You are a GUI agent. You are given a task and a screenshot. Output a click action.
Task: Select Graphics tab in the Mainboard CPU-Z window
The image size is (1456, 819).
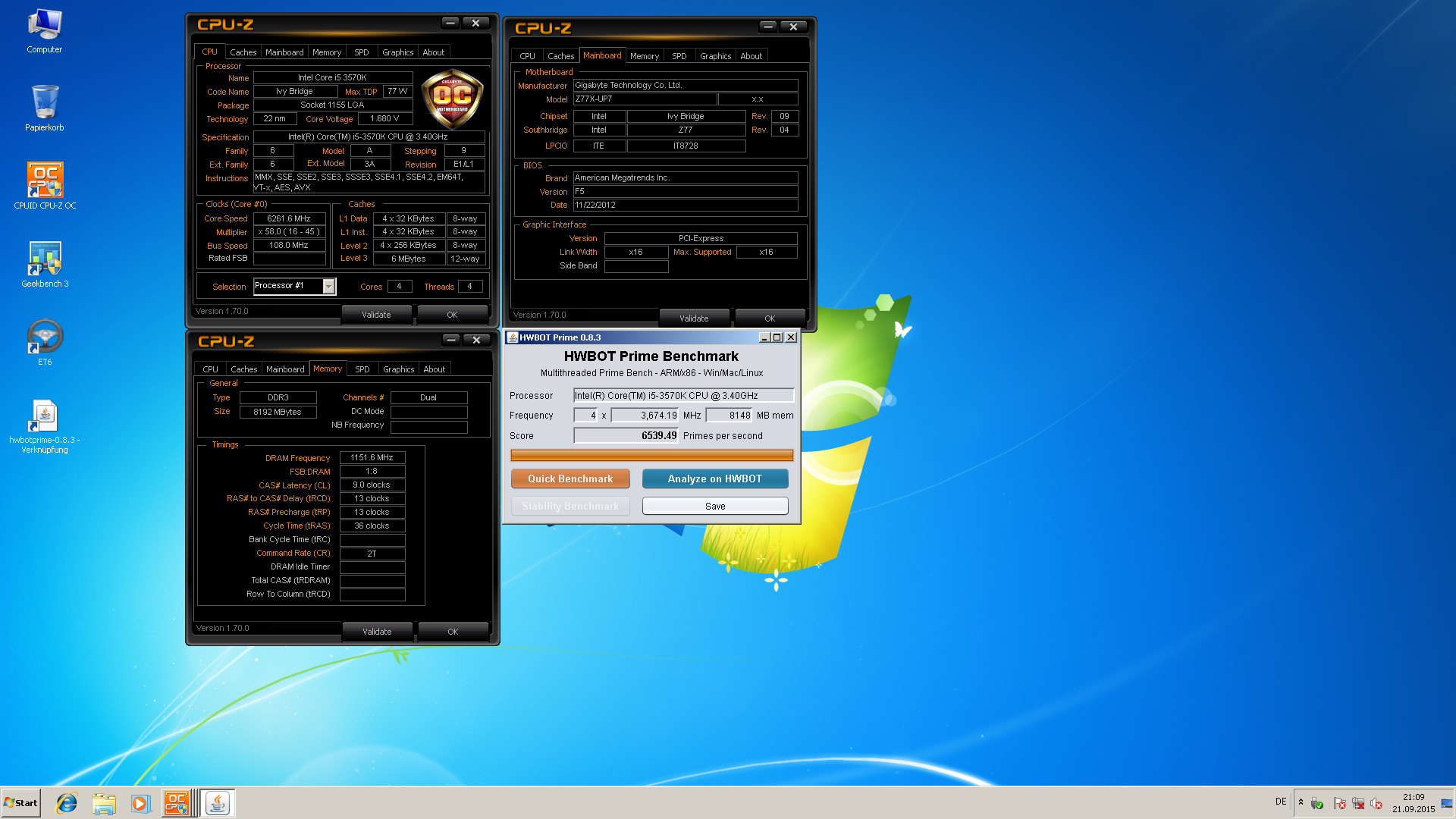click(x=716, y=56)
